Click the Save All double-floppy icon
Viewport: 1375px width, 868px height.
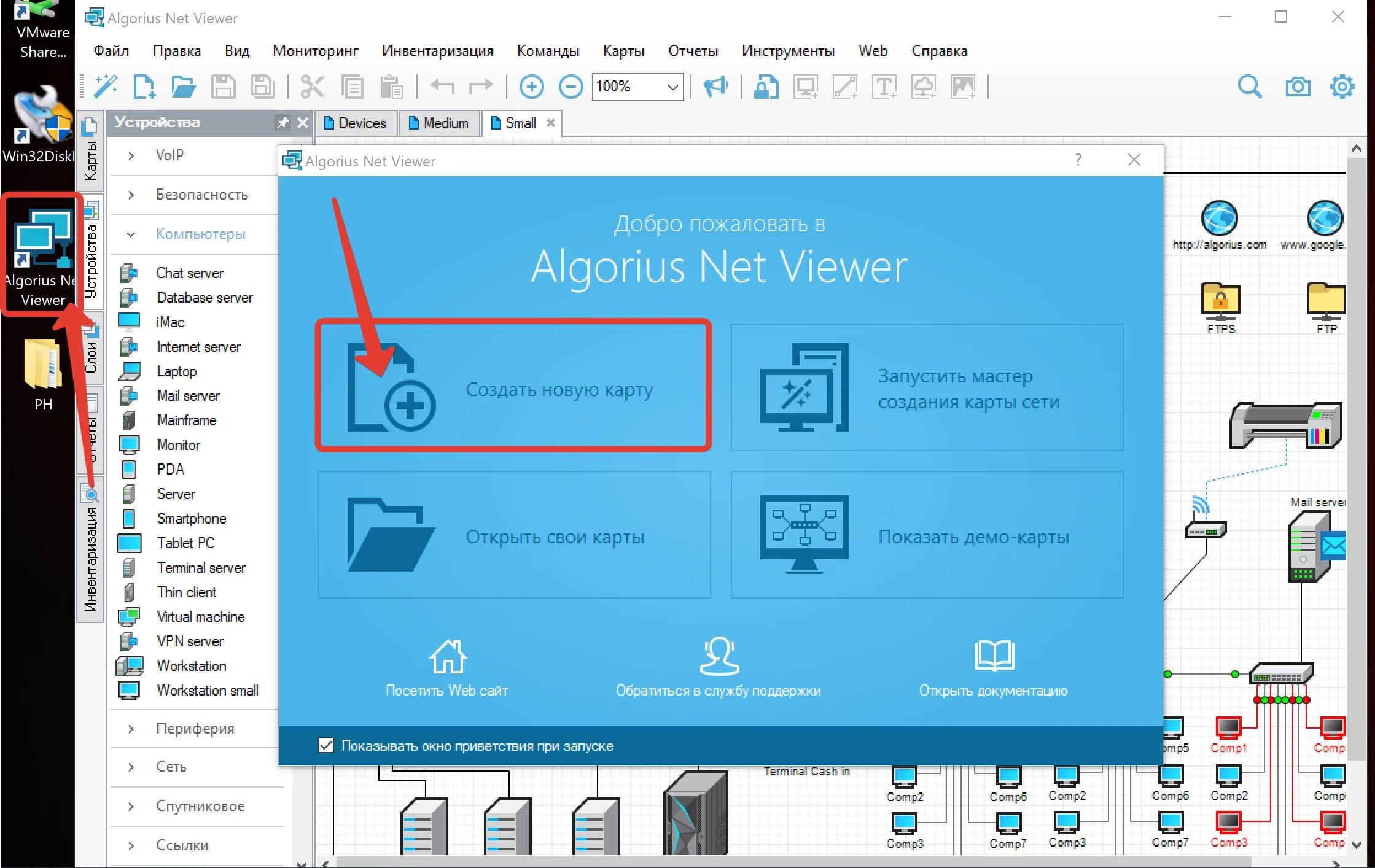(x=262, y=87)
